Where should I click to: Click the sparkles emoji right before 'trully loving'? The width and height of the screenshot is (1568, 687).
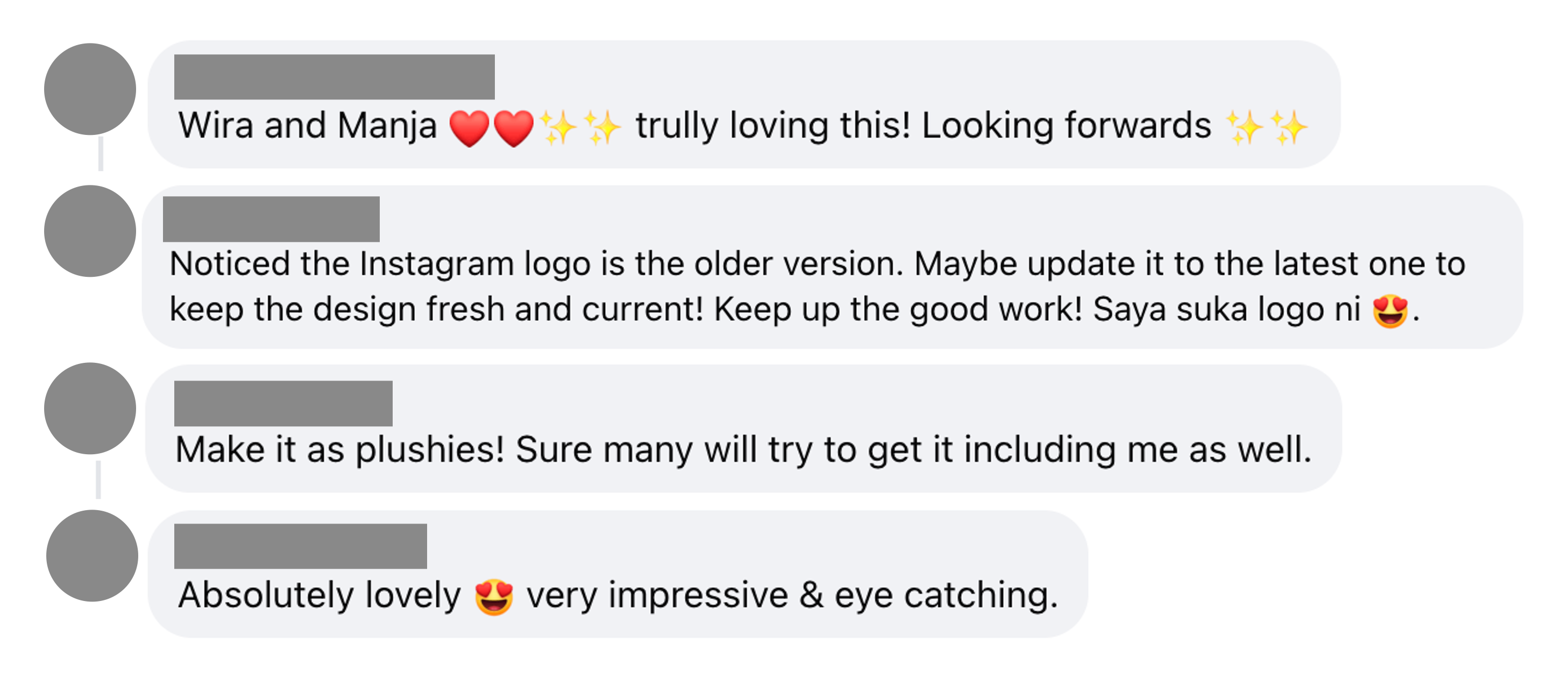601,127
